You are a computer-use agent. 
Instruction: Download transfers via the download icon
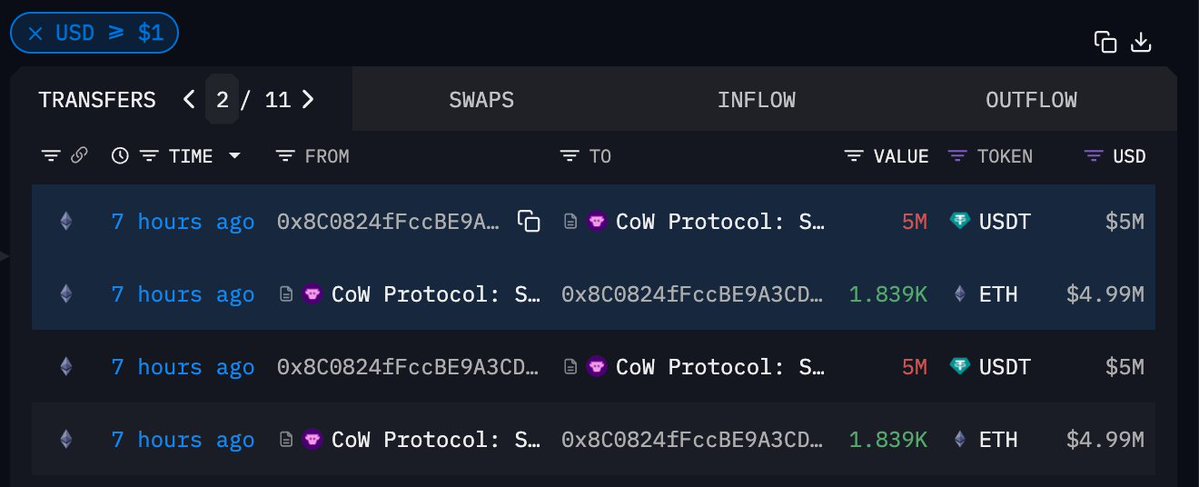(x=1141, y=42)
